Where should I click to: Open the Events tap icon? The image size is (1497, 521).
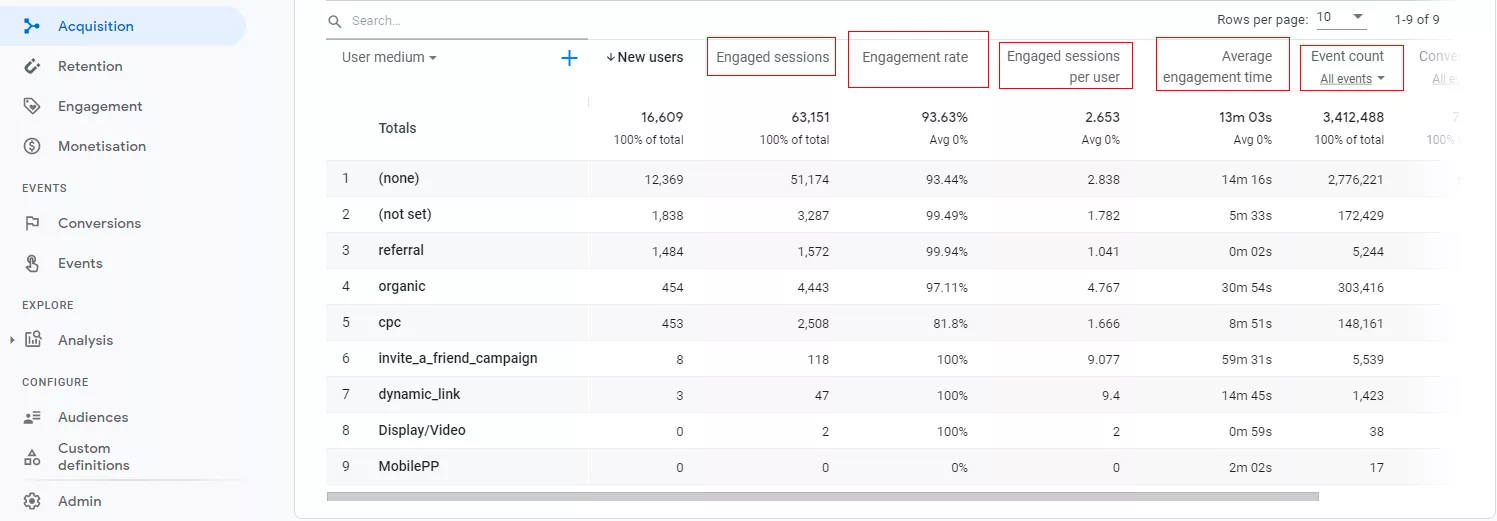coord(32,263)
